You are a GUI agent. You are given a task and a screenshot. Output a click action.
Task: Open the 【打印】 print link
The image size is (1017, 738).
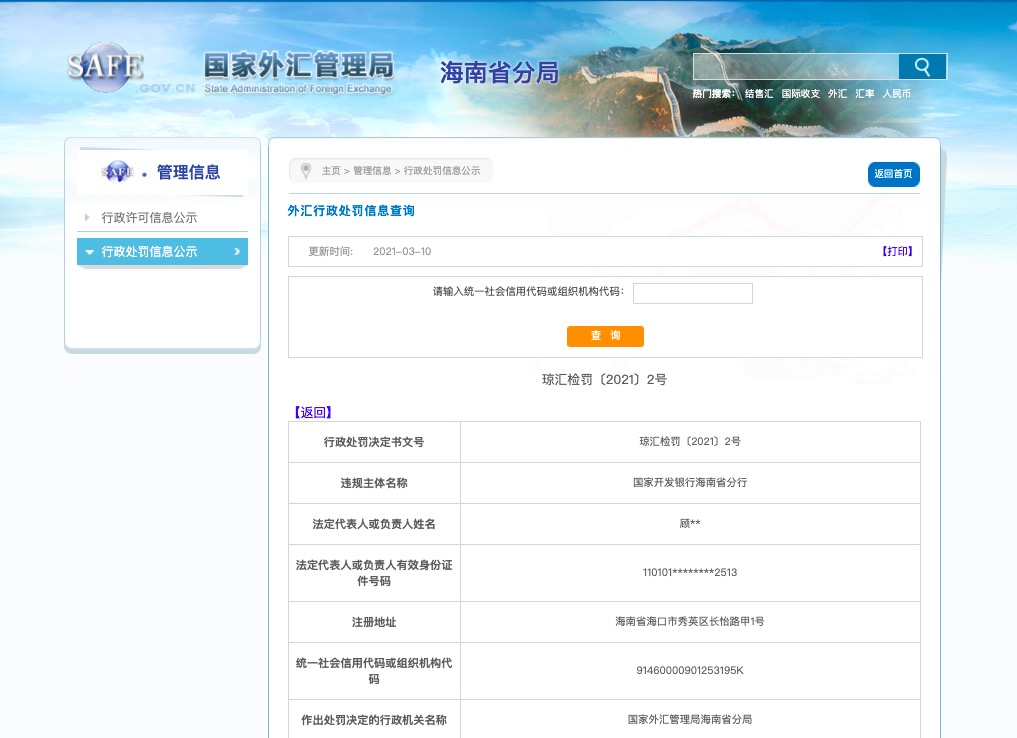[897, 251]
